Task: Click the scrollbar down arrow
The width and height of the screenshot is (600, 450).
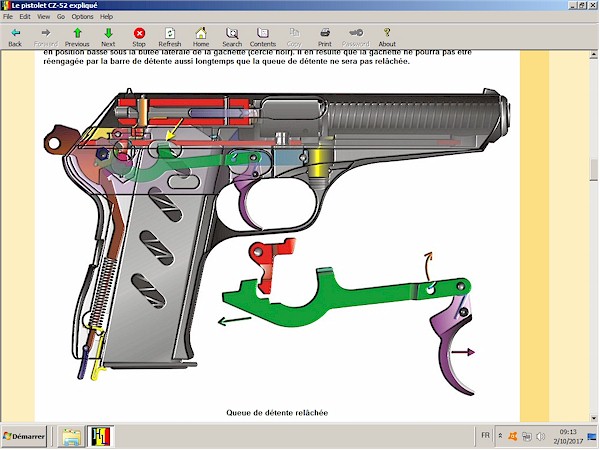Action: [x=593, y=418]
